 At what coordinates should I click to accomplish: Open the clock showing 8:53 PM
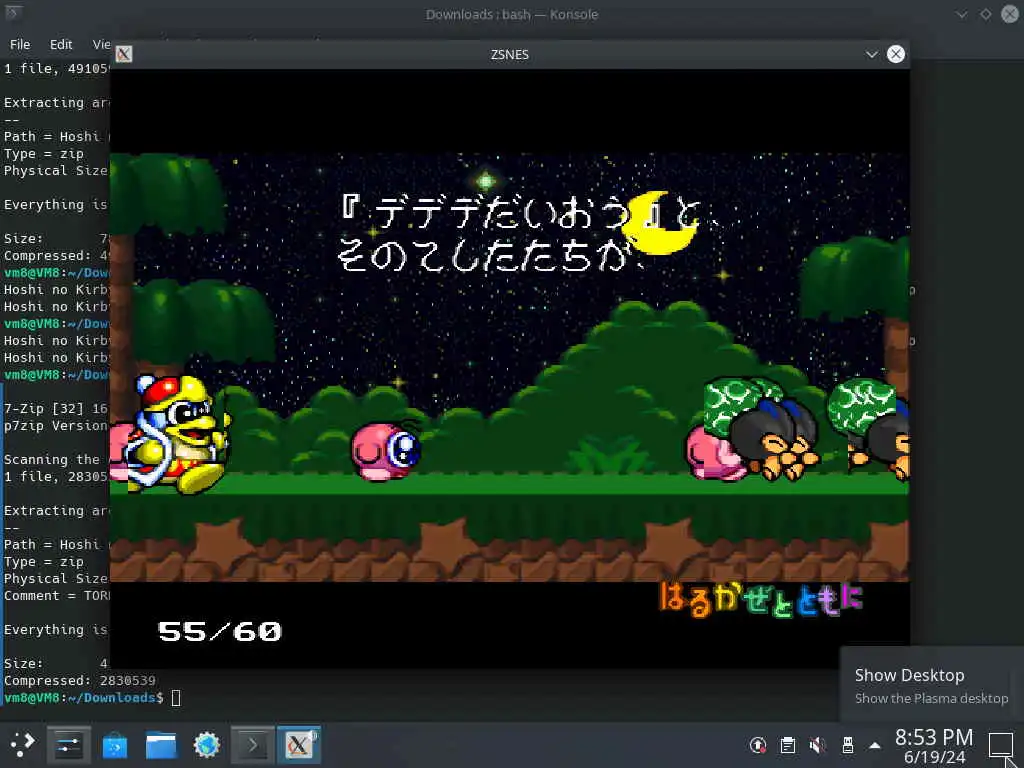tap(934, 746)
